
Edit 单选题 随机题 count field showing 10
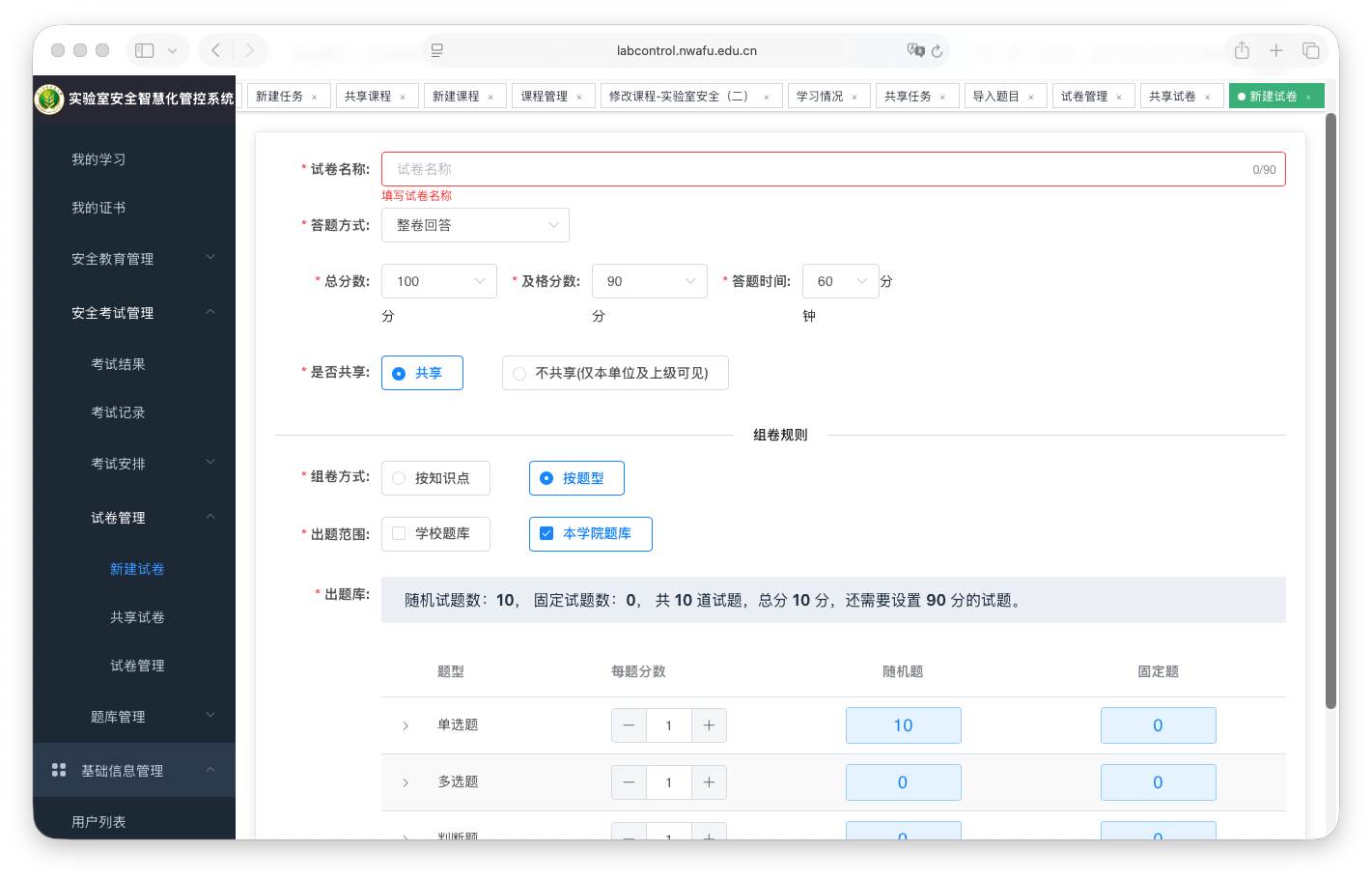[x=903, y=725]
